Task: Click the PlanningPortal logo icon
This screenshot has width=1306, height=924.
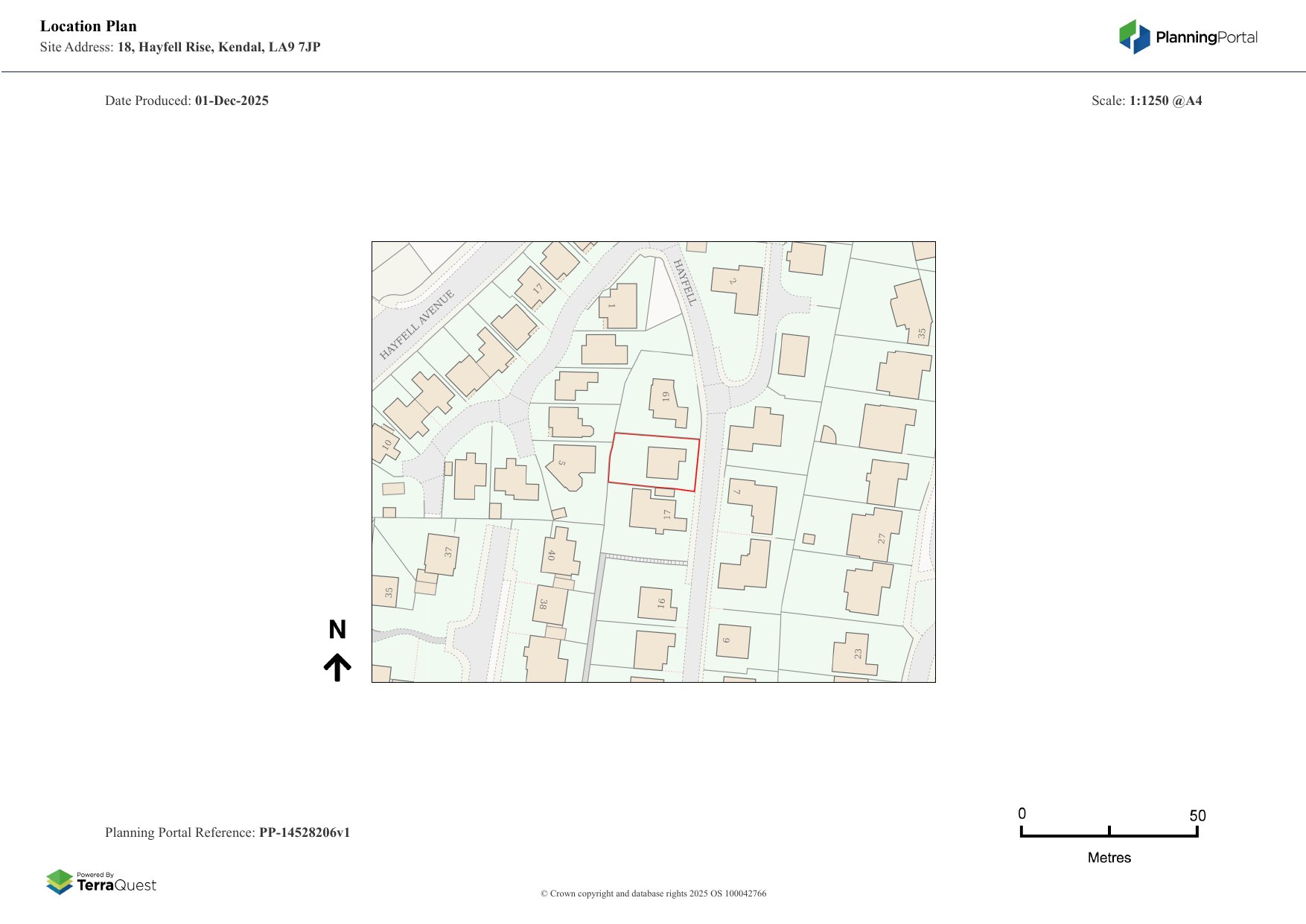Action: click(1134, 37)
